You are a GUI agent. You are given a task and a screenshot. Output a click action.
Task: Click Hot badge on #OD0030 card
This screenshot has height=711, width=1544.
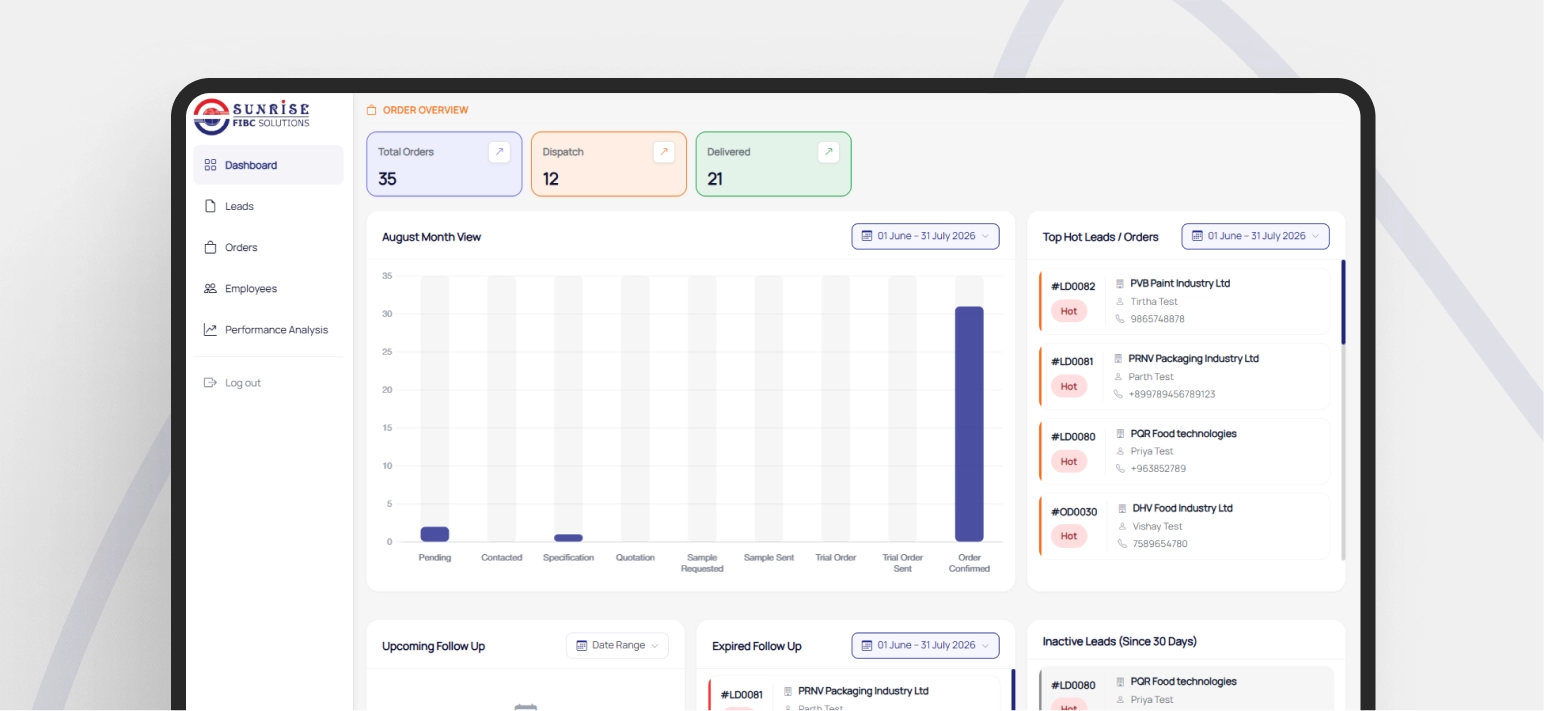[x=1069, y=536]
